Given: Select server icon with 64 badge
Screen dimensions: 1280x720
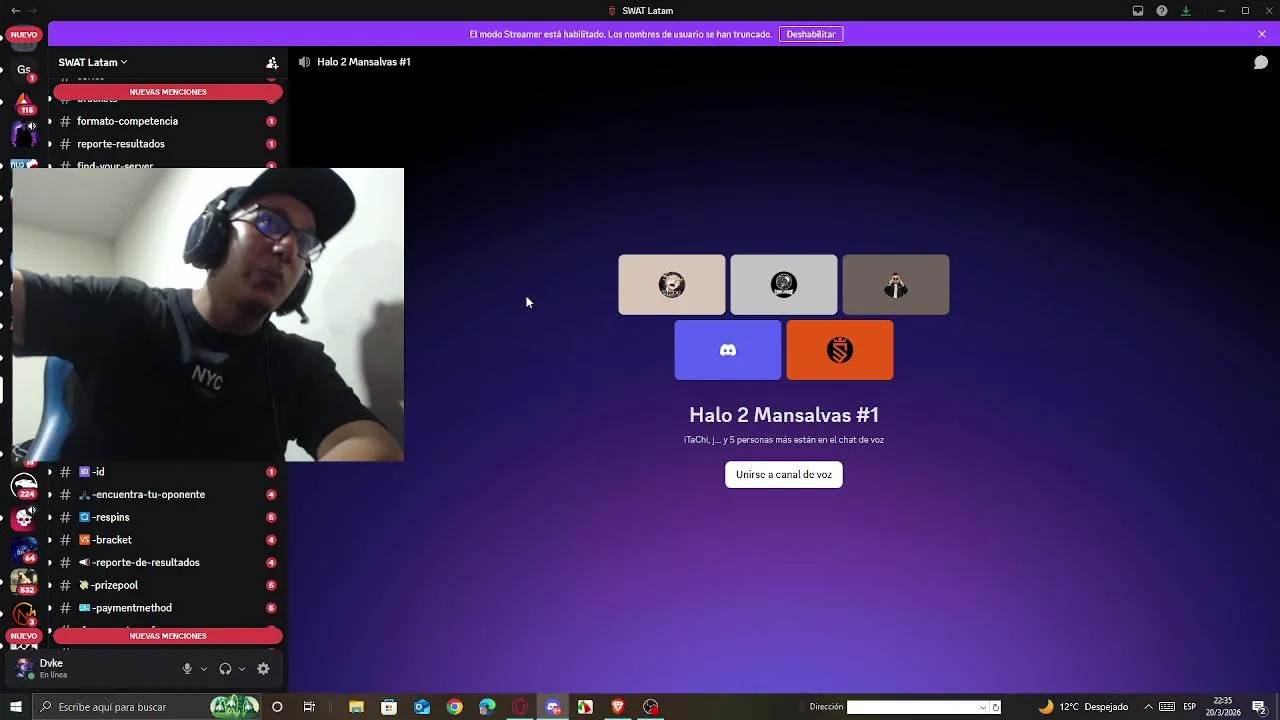Looking at the screenshot, I should 24,549.
